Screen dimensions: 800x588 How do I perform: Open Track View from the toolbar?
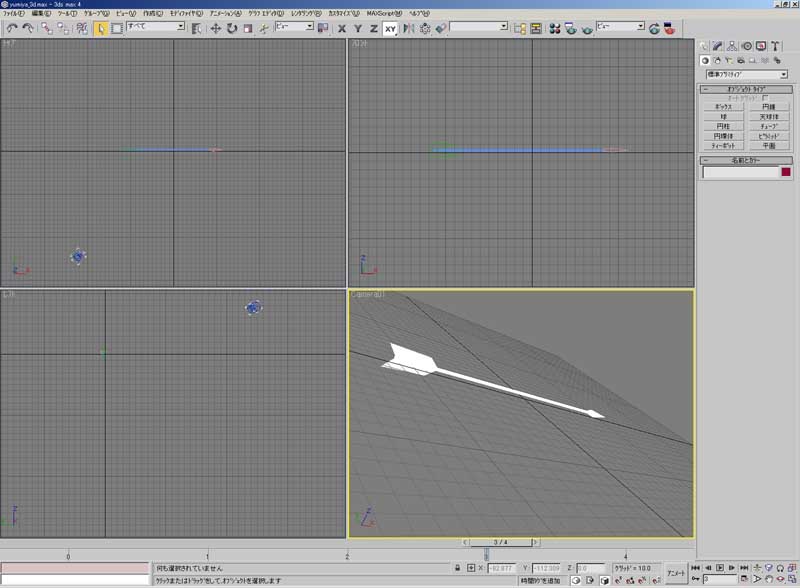[520, 28]
